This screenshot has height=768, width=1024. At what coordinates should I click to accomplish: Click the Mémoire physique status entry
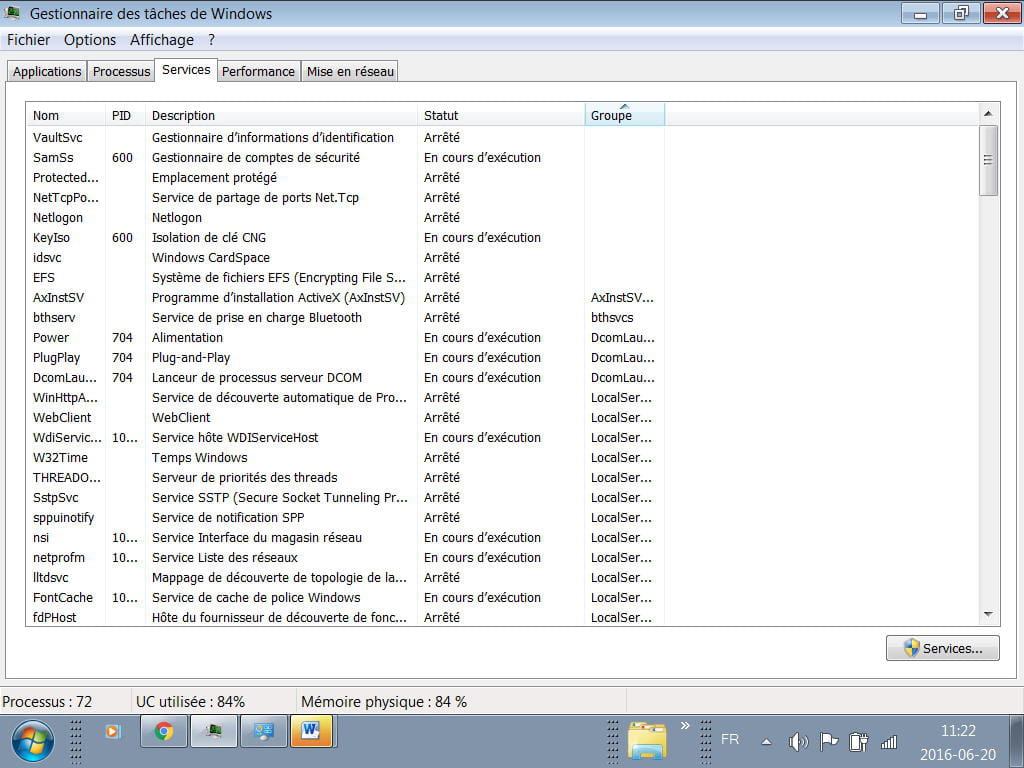(383, 701)
